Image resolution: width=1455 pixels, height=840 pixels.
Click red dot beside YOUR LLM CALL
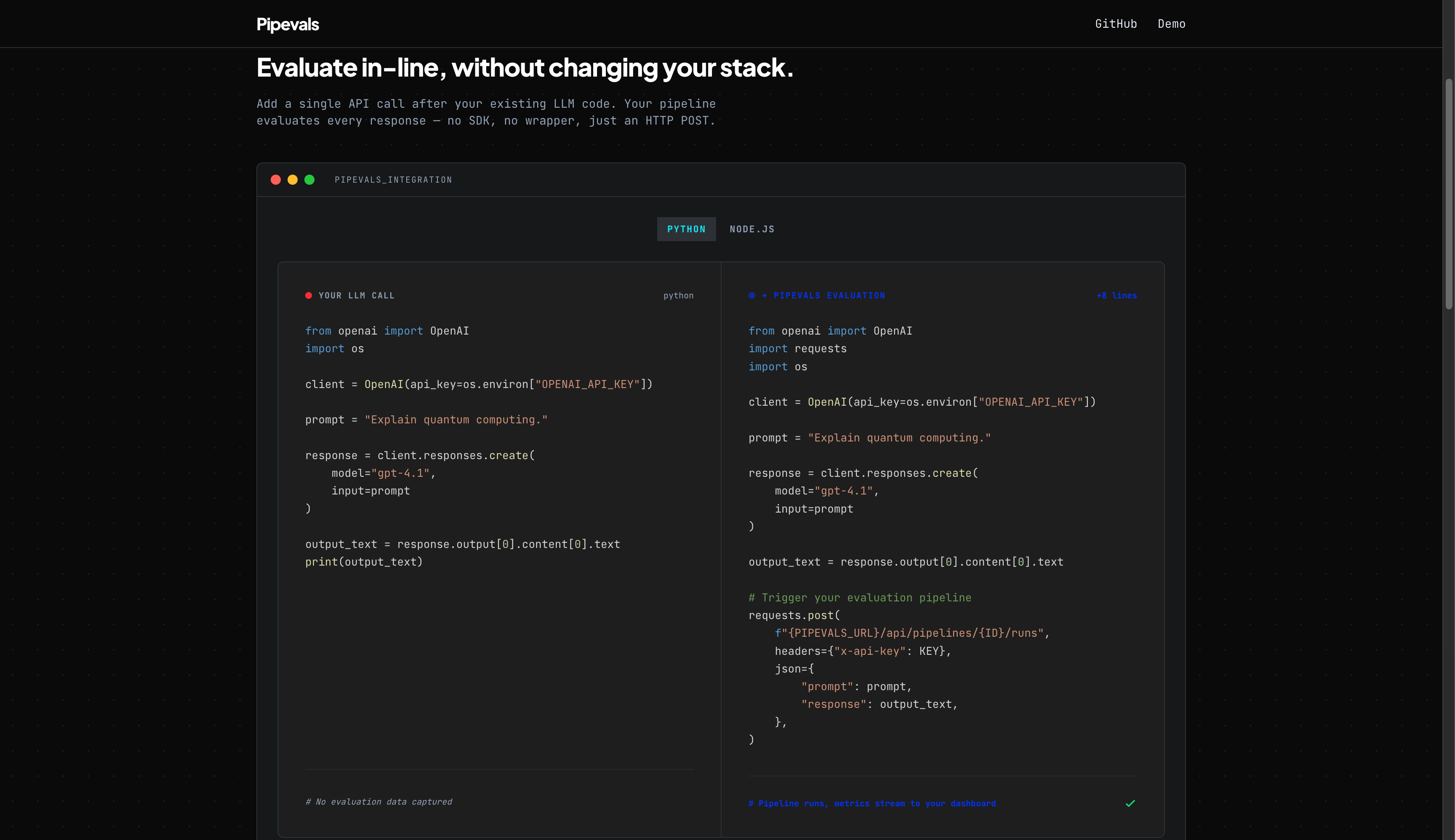(x=309, y=295)
